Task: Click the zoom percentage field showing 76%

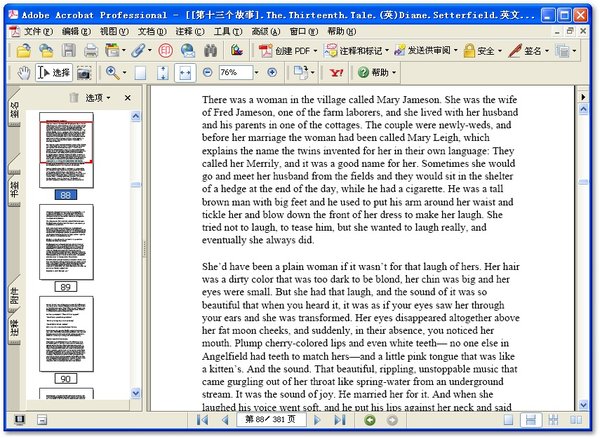Action: [236, 72]
